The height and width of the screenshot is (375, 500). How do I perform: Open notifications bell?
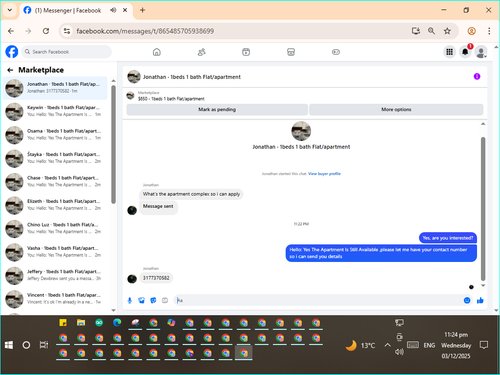point(465,52)
